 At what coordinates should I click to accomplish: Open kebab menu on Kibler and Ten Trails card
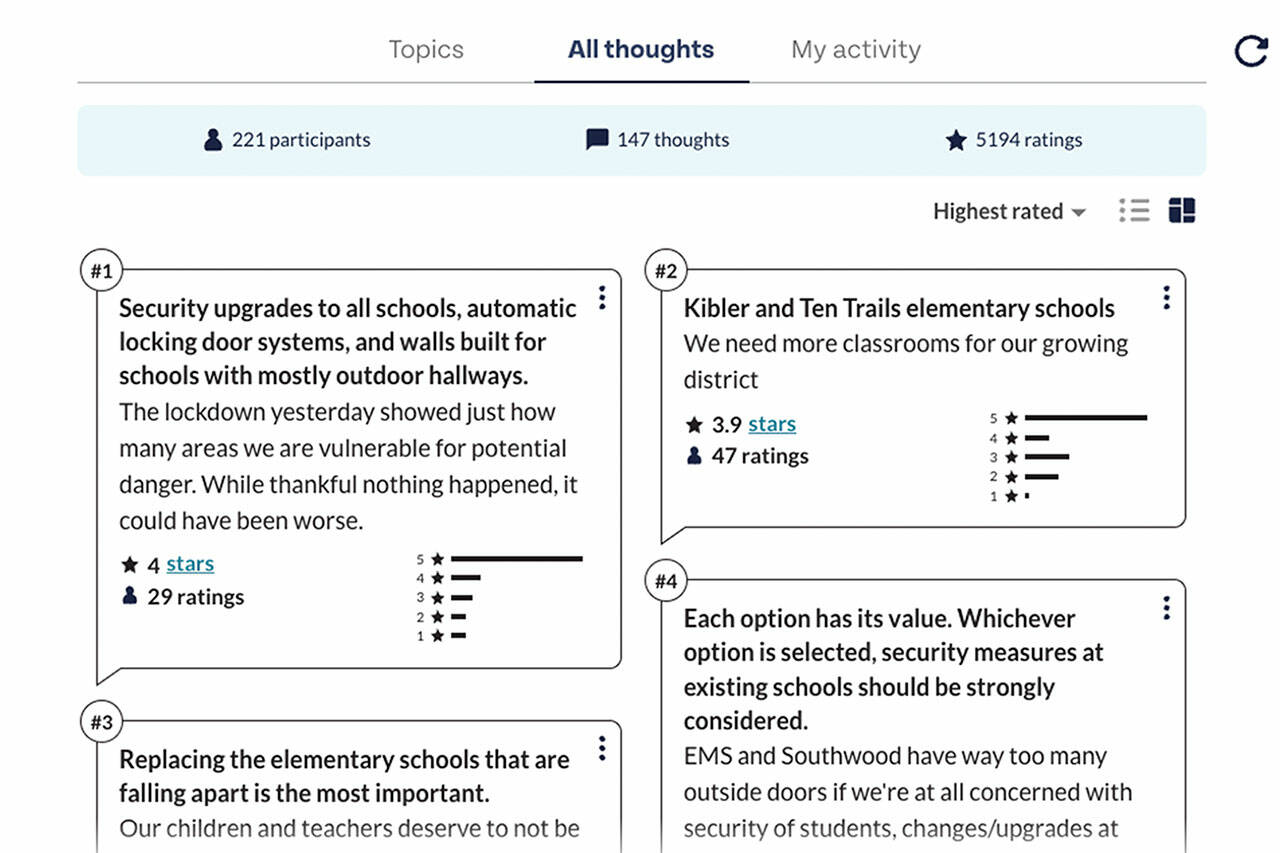tap(1166, 297)
